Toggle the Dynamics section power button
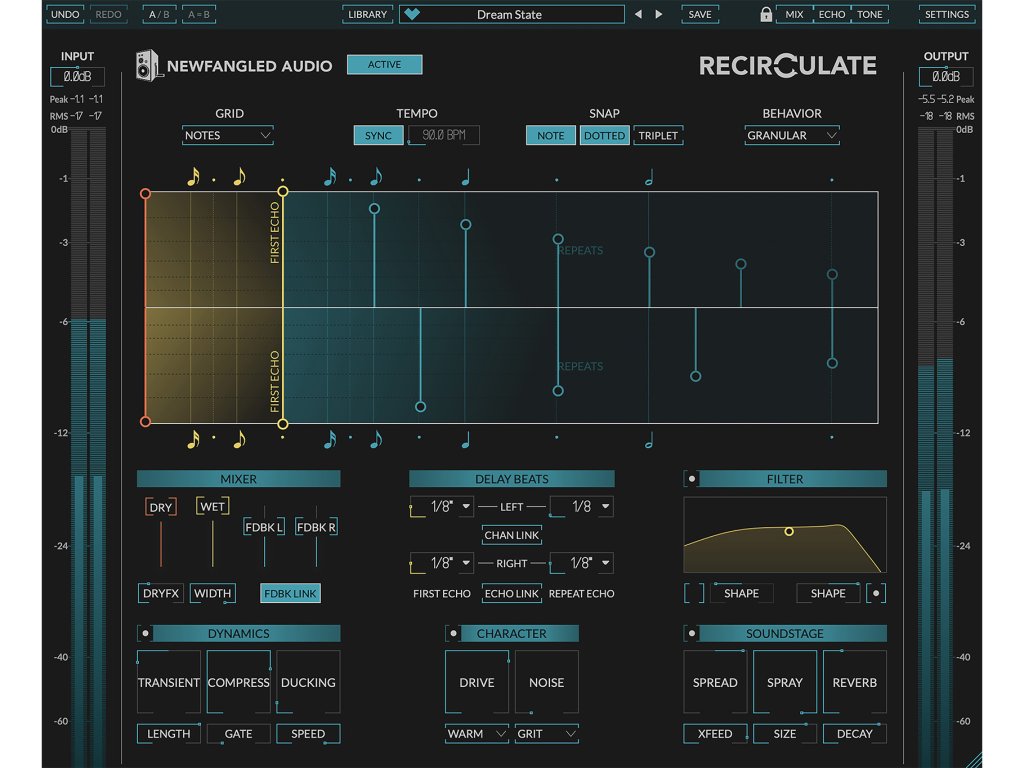Image resolution: width=1024 pixels, height=768 pixels. (x=146, y=633)
